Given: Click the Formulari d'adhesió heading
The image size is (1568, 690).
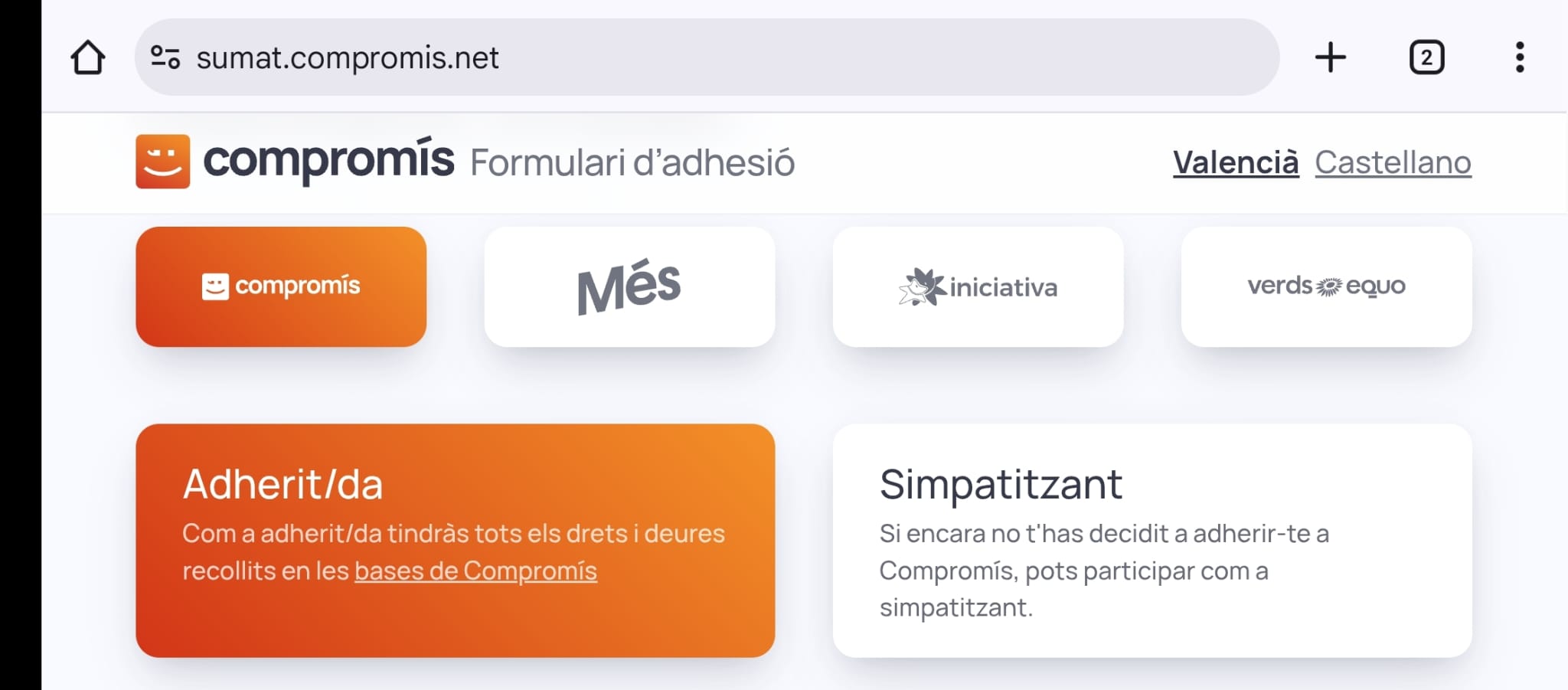Looking at the screenshot, I should point(632,163).
